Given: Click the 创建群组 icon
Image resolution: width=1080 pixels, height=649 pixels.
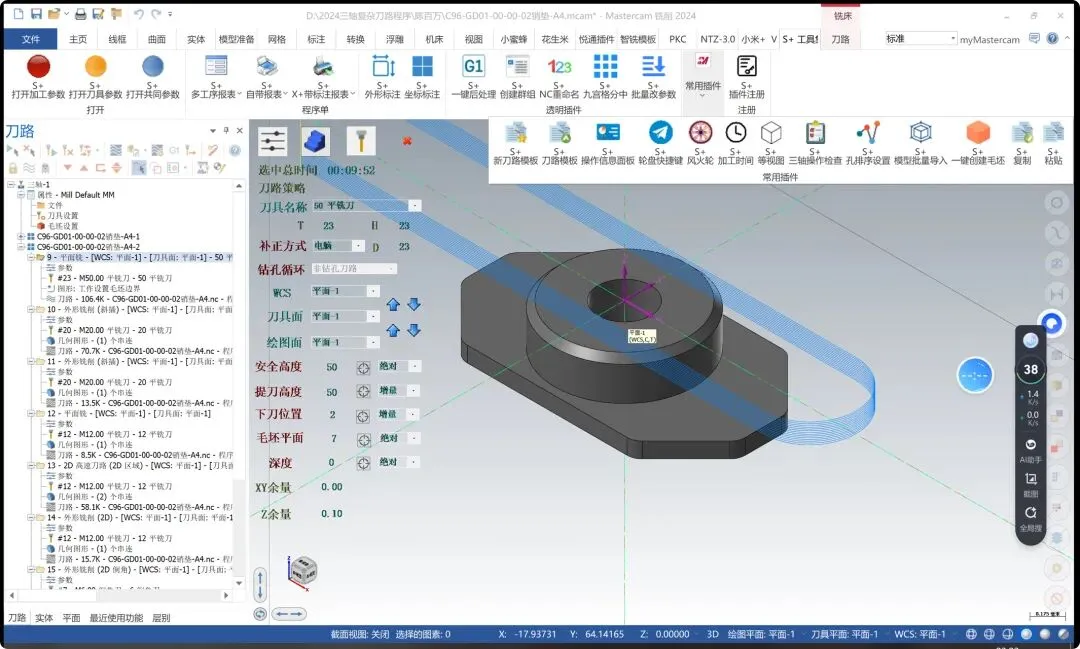Looking at the screenshot, I should [517, 67].
